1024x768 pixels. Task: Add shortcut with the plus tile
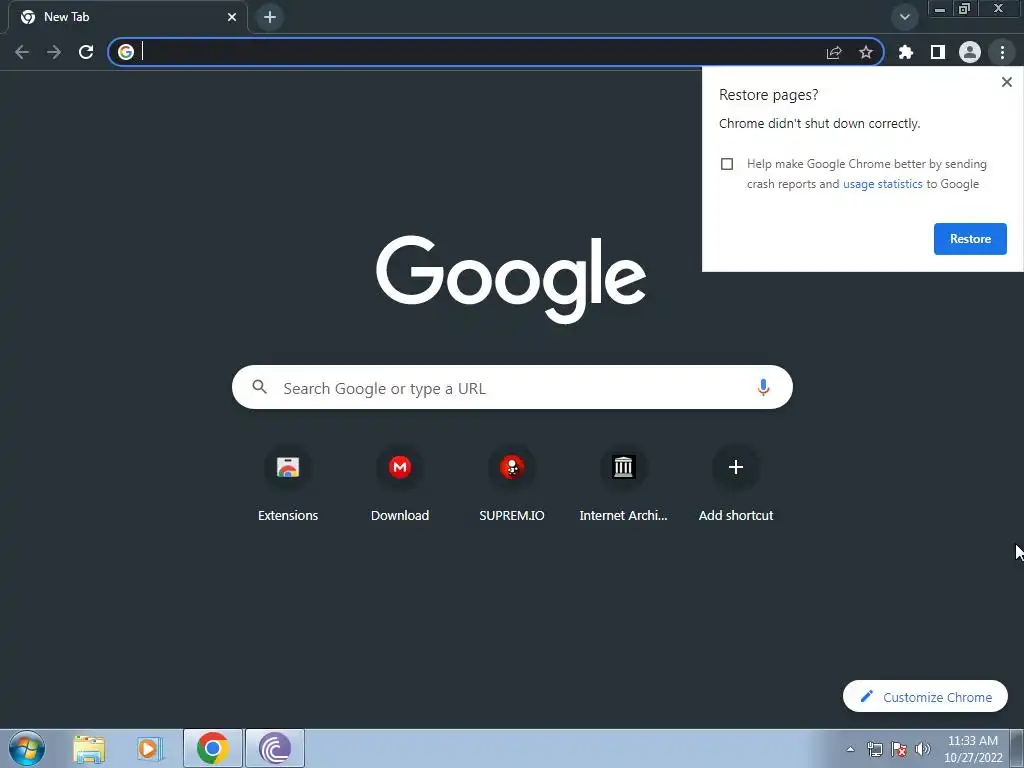pos(736,484)
